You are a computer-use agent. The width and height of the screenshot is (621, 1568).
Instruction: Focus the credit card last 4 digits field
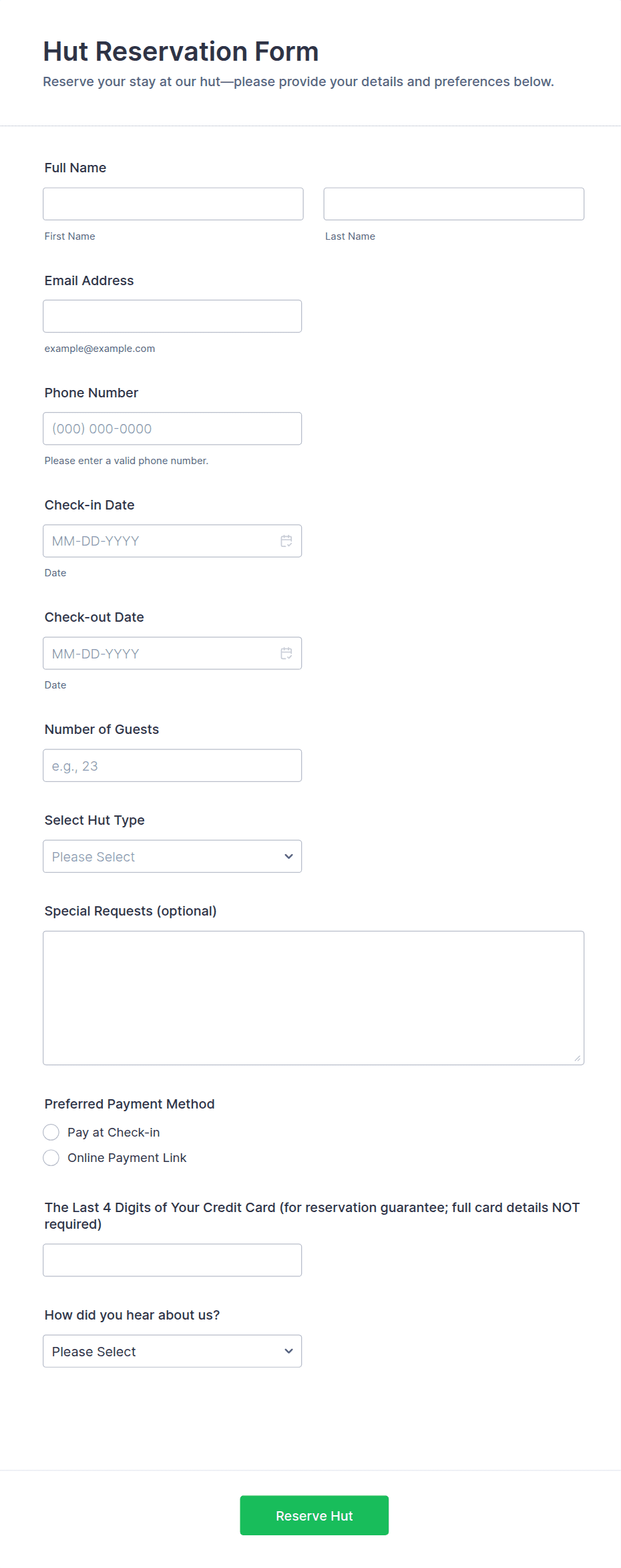point(172,1260)
